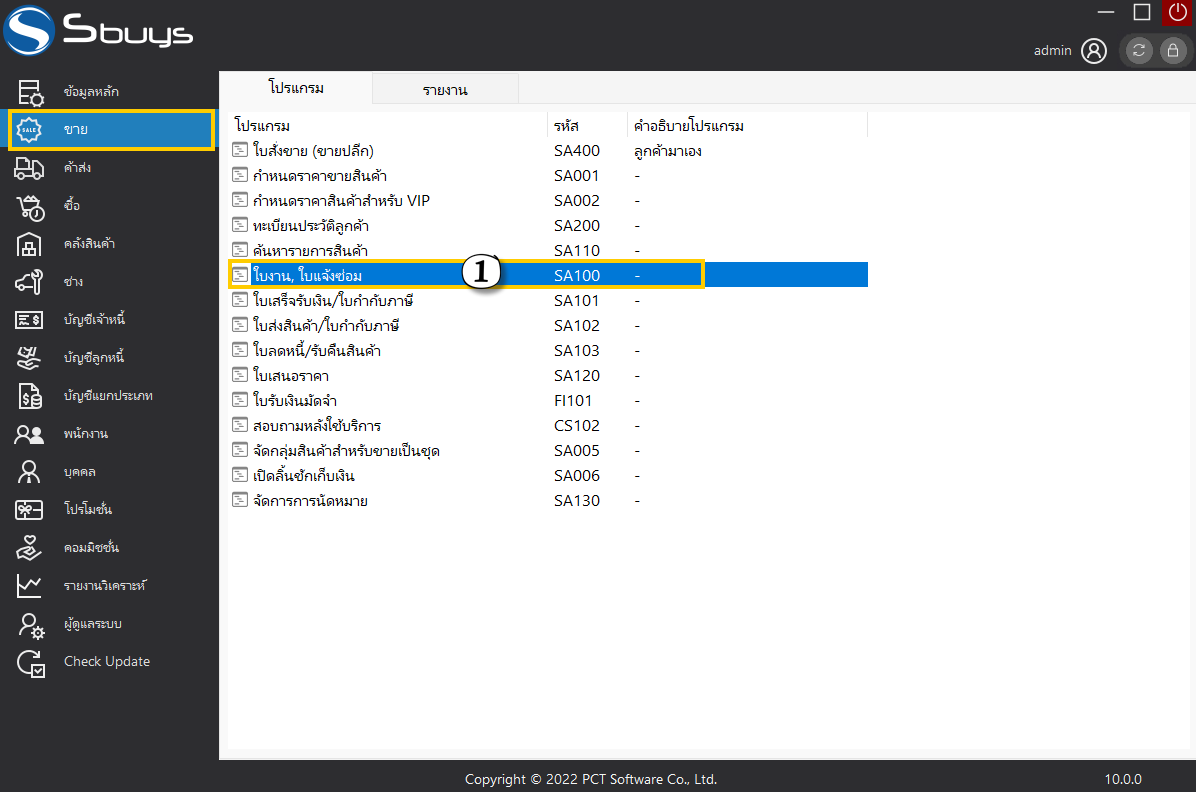Screen dimensions: 1196x792
Task: Click code cell SA400
Action: pyautogui.click(x=577, y=150)
